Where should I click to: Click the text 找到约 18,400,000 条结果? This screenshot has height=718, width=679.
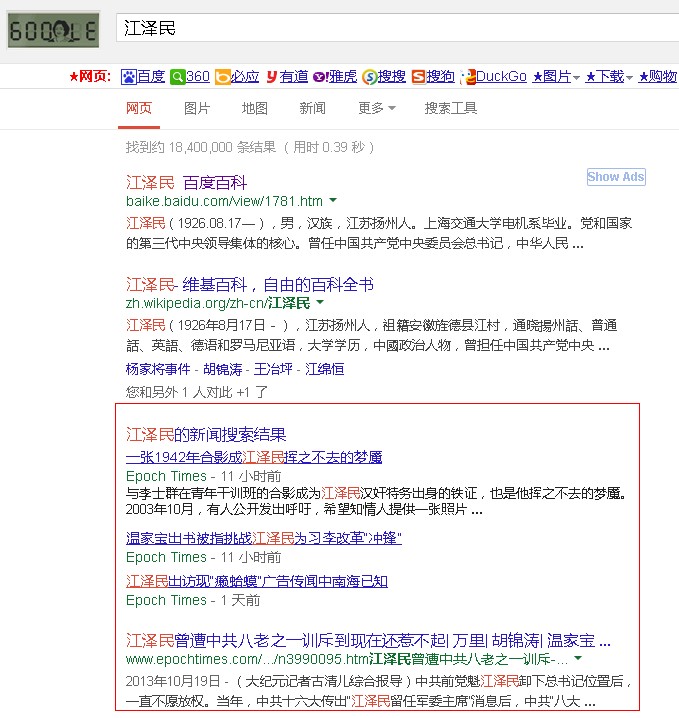pyautogui.click(x=201, y=147)
